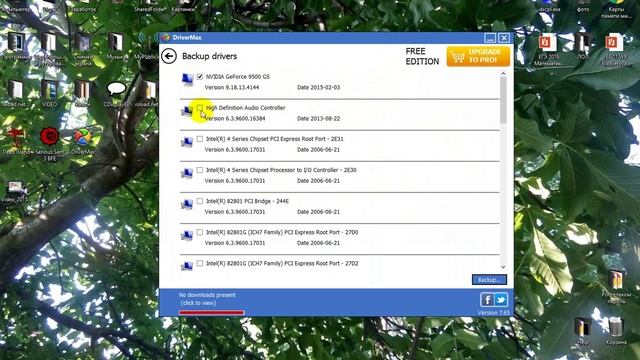Viewport: 640px width, 360px height.
Task: Click the driver list scrollbar thumb
Action: 503,100
